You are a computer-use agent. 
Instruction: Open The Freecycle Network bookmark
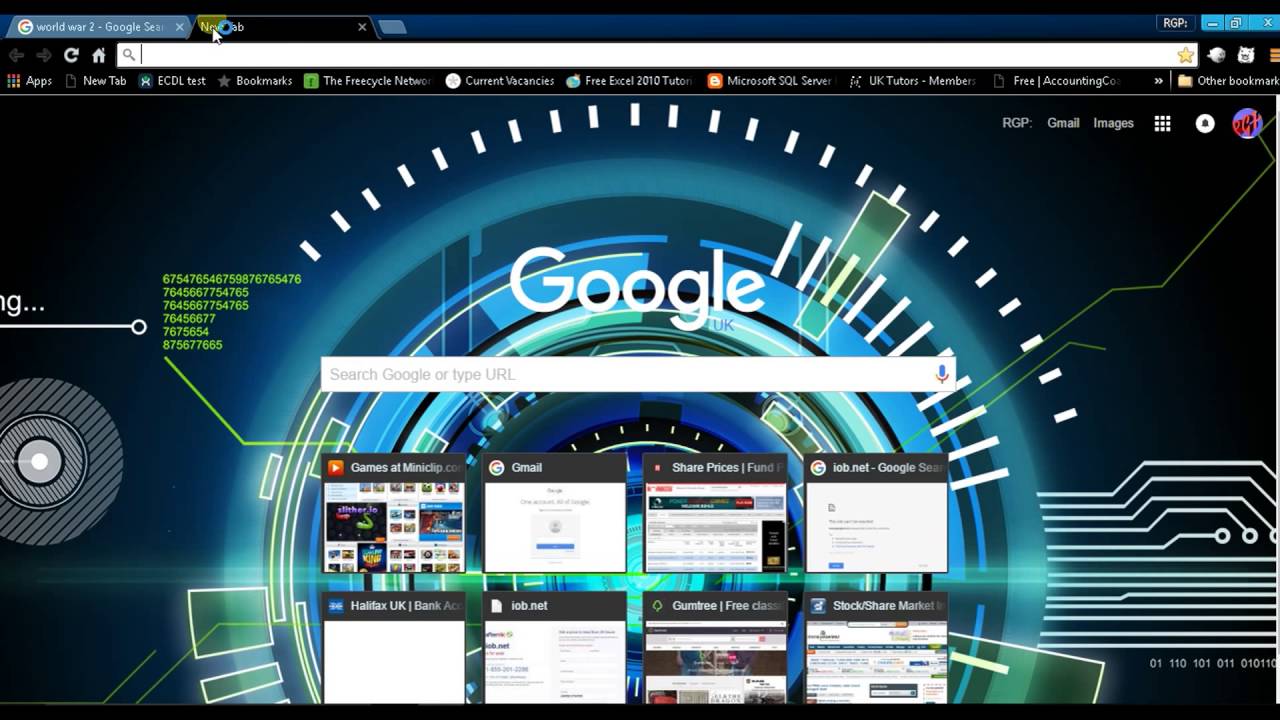click(367, 81)
